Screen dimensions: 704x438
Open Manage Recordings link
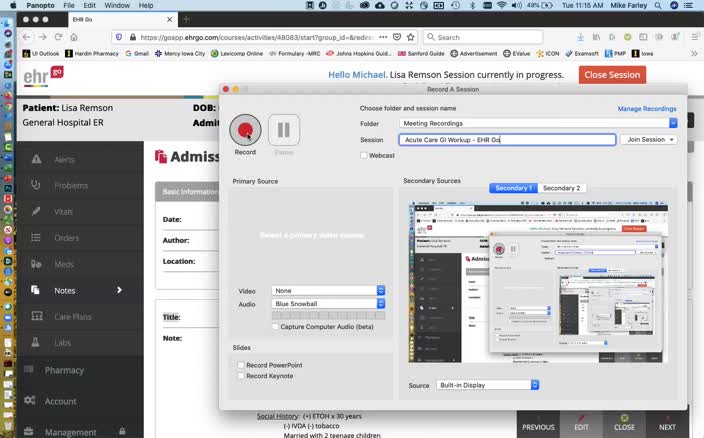pyautogui.click(x=647, y=109)
